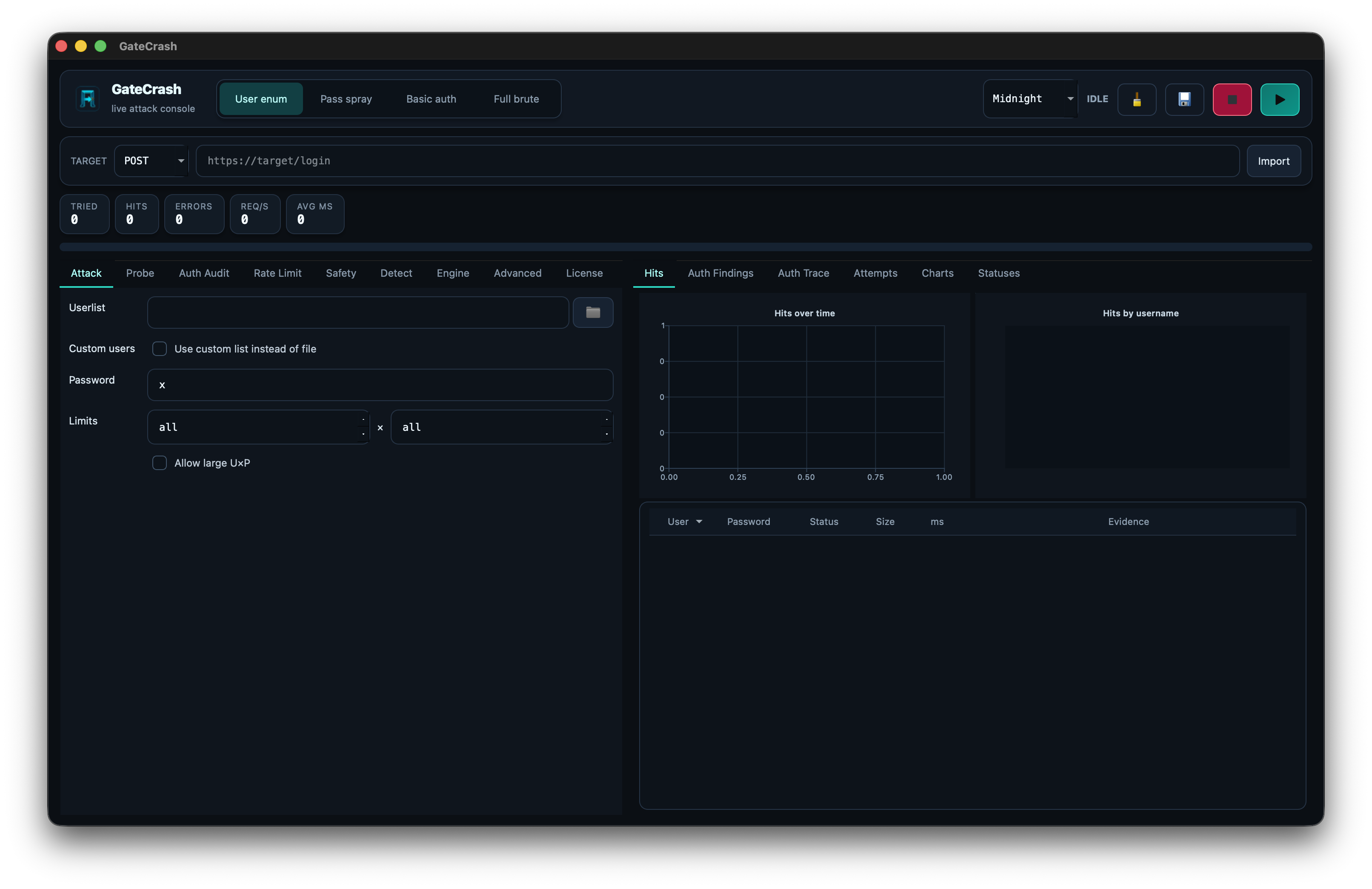The height and width of the screenshot is (889, 1372).
Task: Open the Probe tab
Action: [140, 273]
